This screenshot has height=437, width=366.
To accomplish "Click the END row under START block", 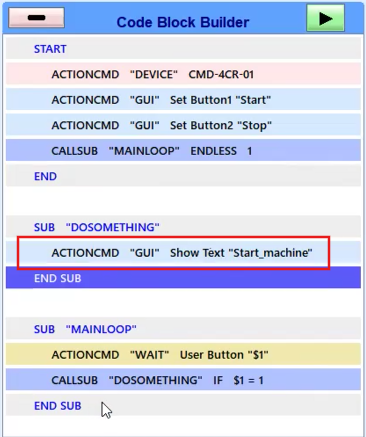I will point(183,176).
